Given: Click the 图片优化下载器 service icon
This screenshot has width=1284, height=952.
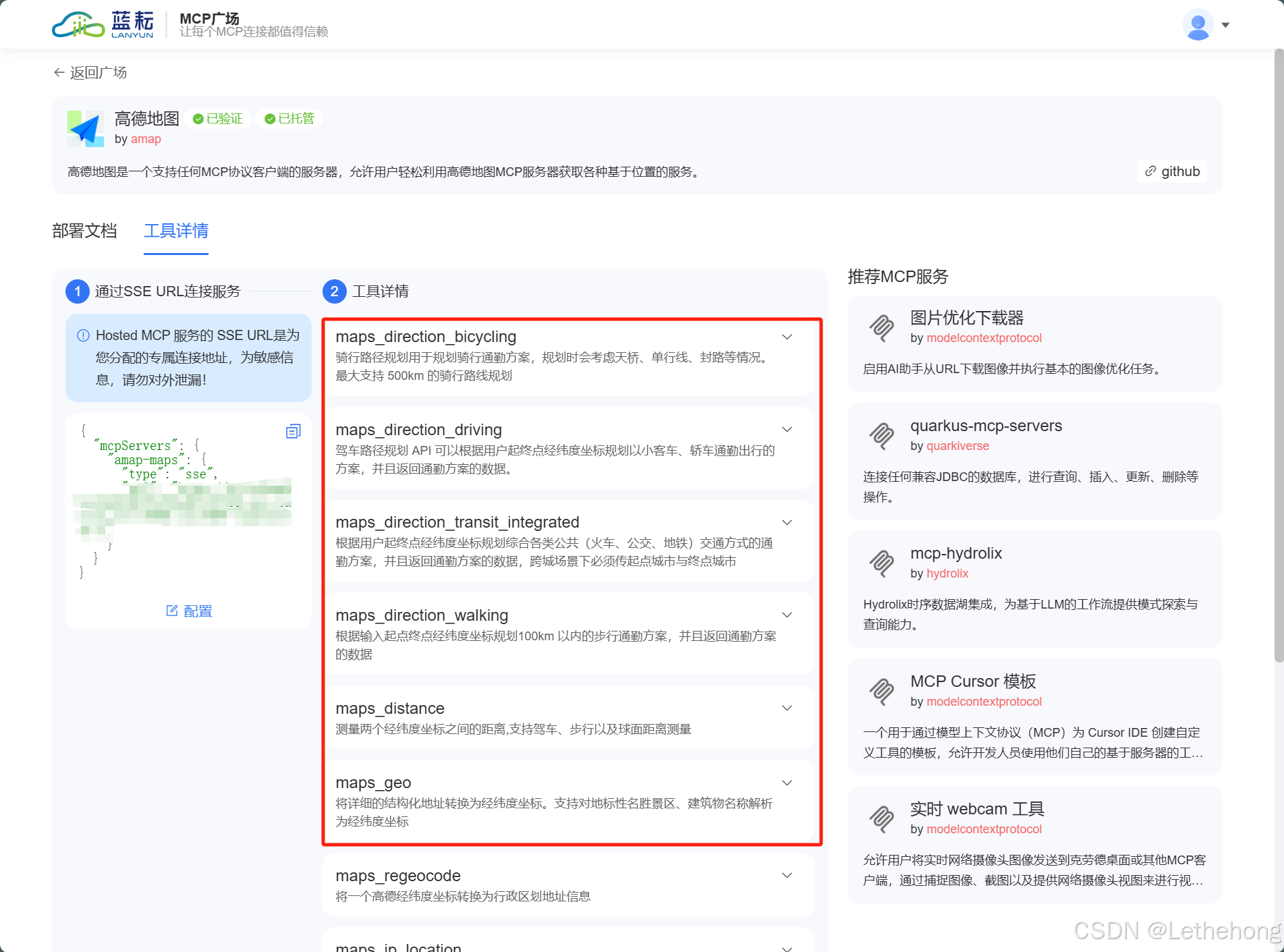Looking at the screenshot, I should coord(881,328).
